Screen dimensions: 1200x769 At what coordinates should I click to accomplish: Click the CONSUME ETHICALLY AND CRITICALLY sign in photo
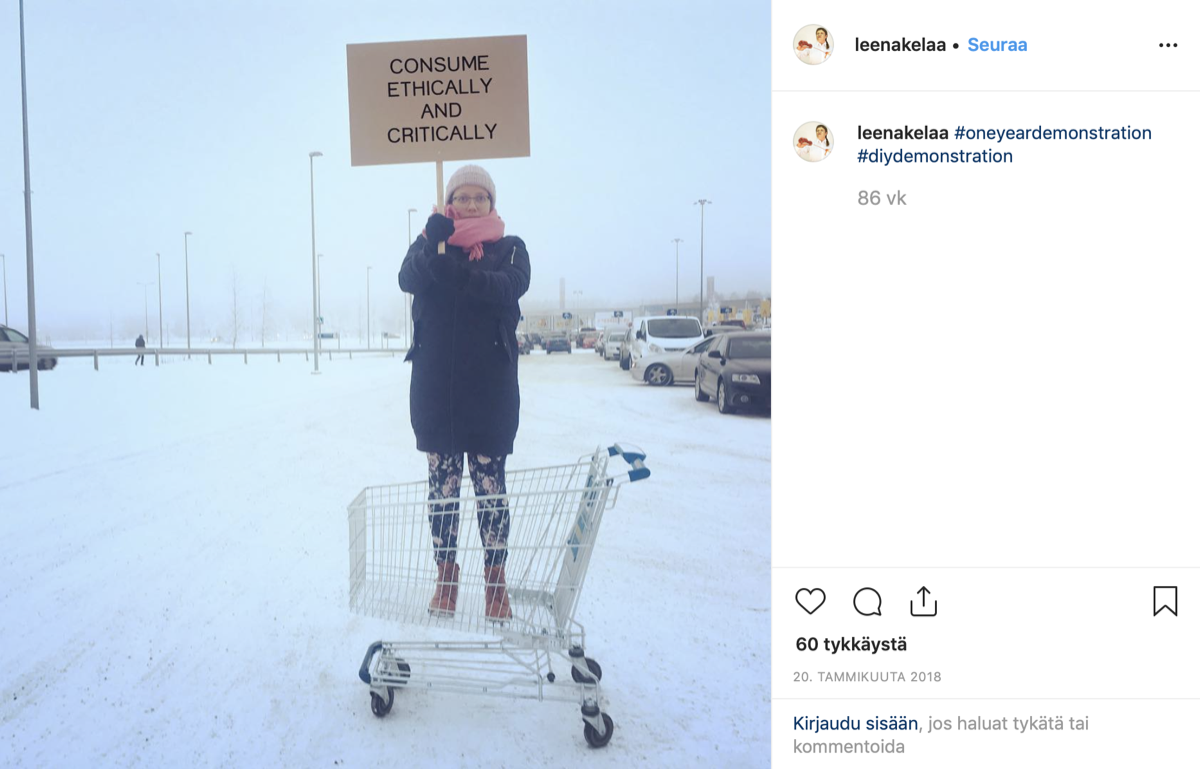pos(438,101)
